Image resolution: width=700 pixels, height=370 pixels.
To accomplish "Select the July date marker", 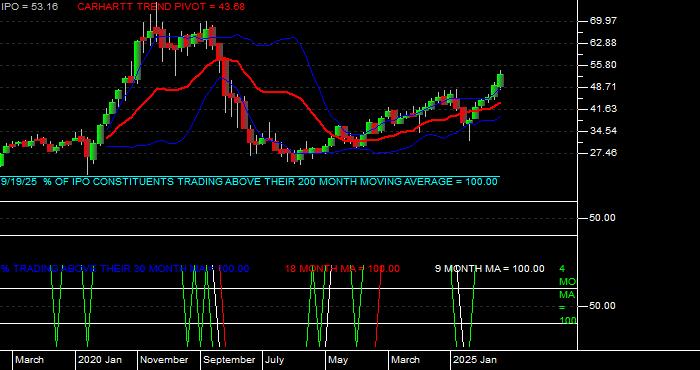I will click(x=275, y=360).
